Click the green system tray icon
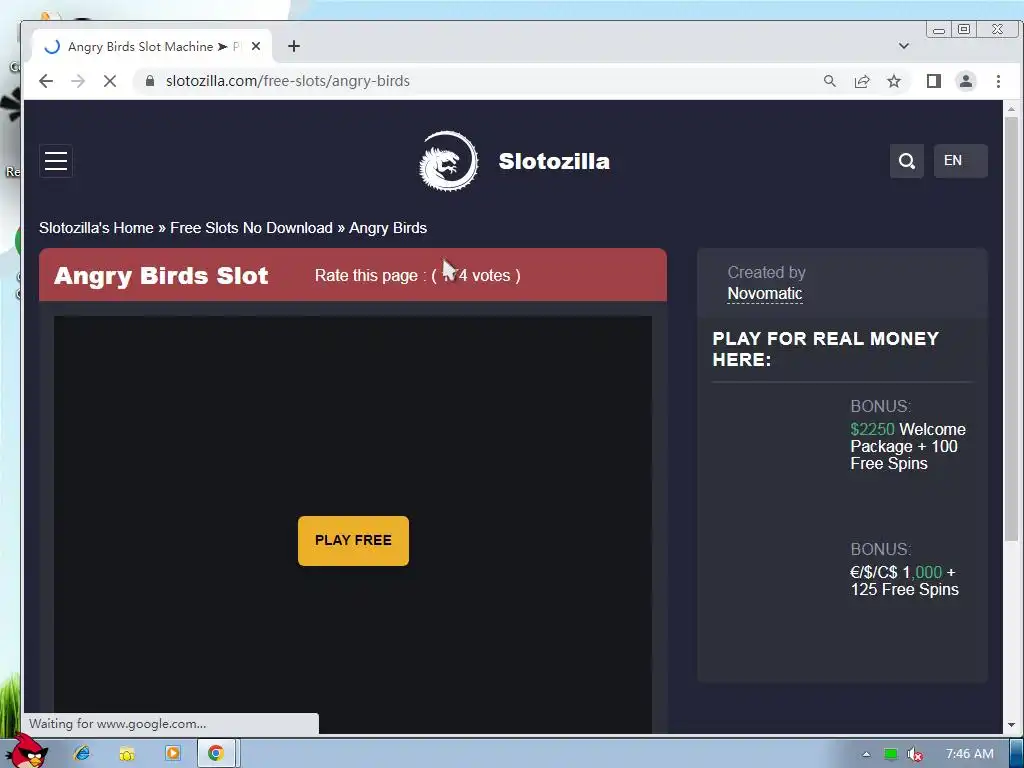1024x768 pixels. [890, 754]
